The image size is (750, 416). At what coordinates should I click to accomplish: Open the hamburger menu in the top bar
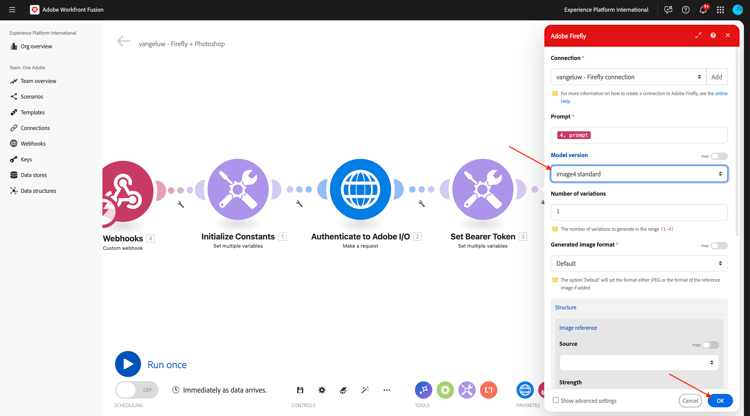(12, 10)
